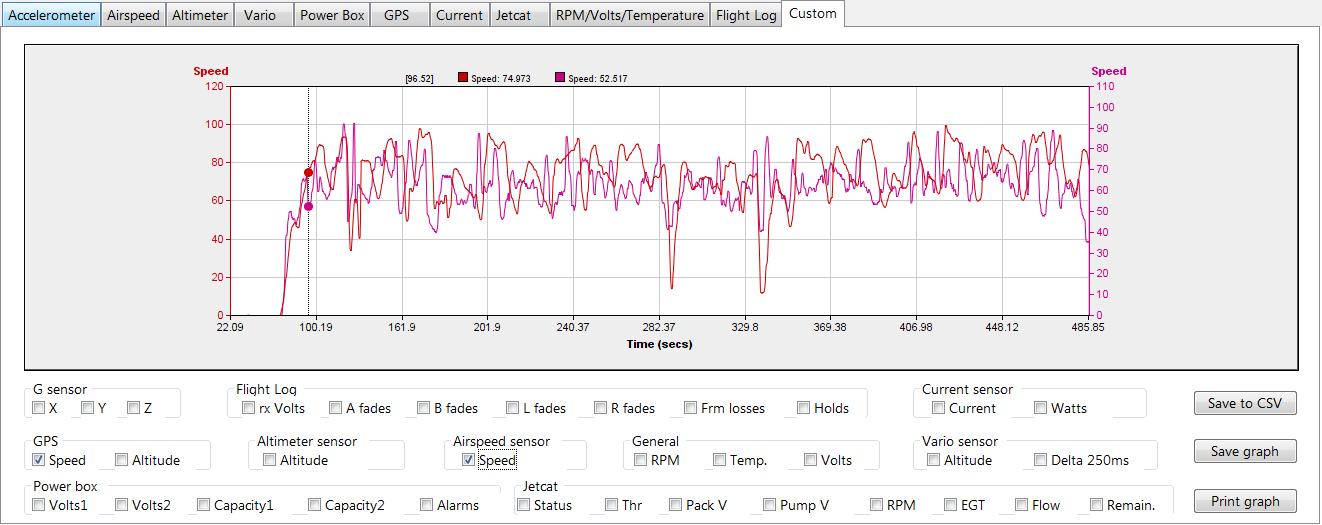Select the Flight Log tab
Image resolution: width=1322 pixels, height=525 pixels.
coord(746,15)
